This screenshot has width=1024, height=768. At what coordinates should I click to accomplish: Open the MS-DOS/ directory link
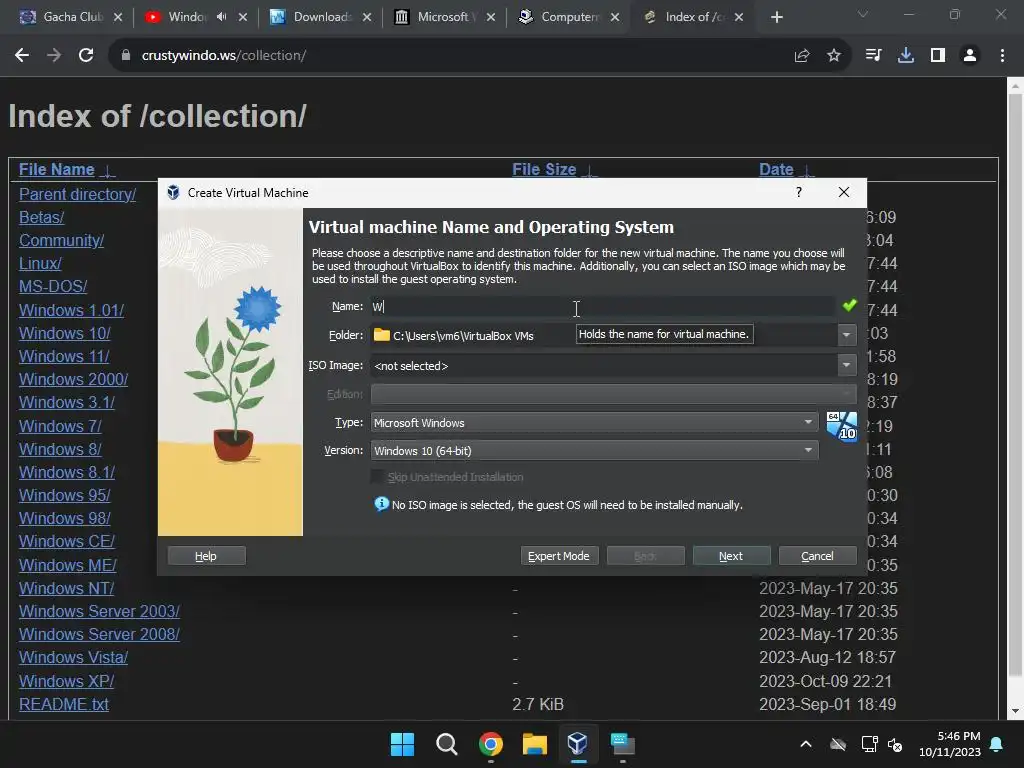click(53, 287)
